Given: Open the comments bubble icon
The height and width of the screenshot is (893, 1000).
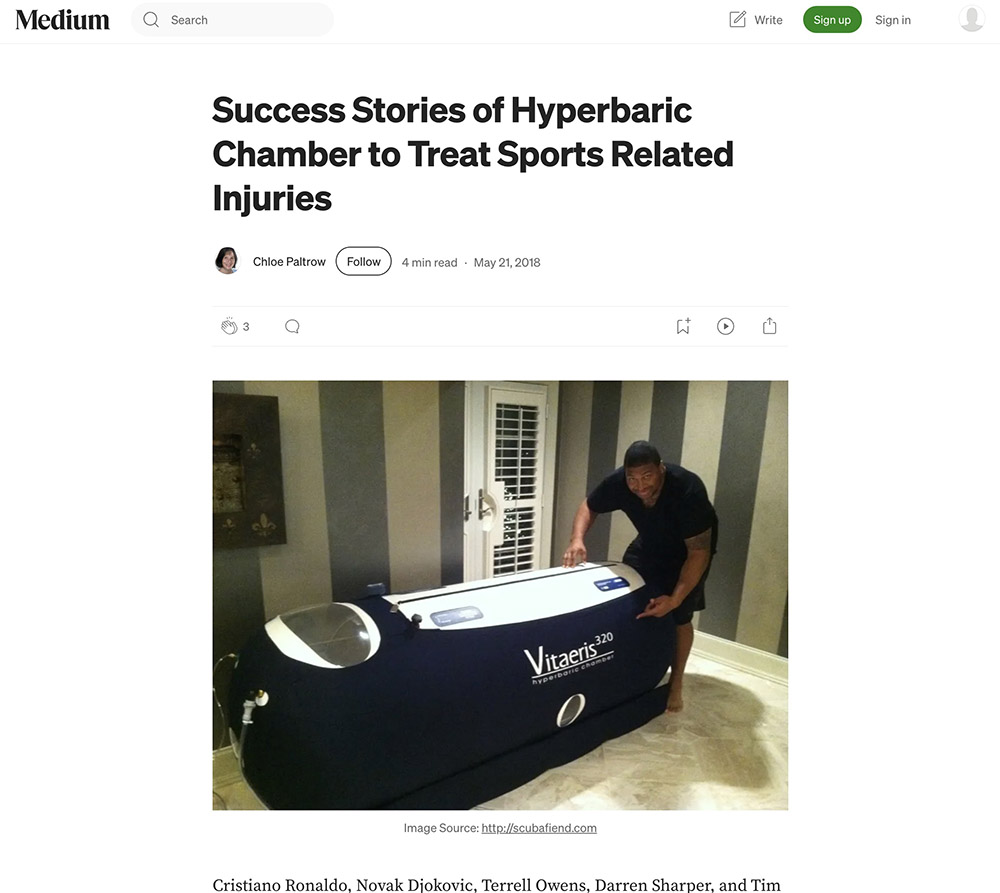Looking at the screenshot, I should (292, 327).
